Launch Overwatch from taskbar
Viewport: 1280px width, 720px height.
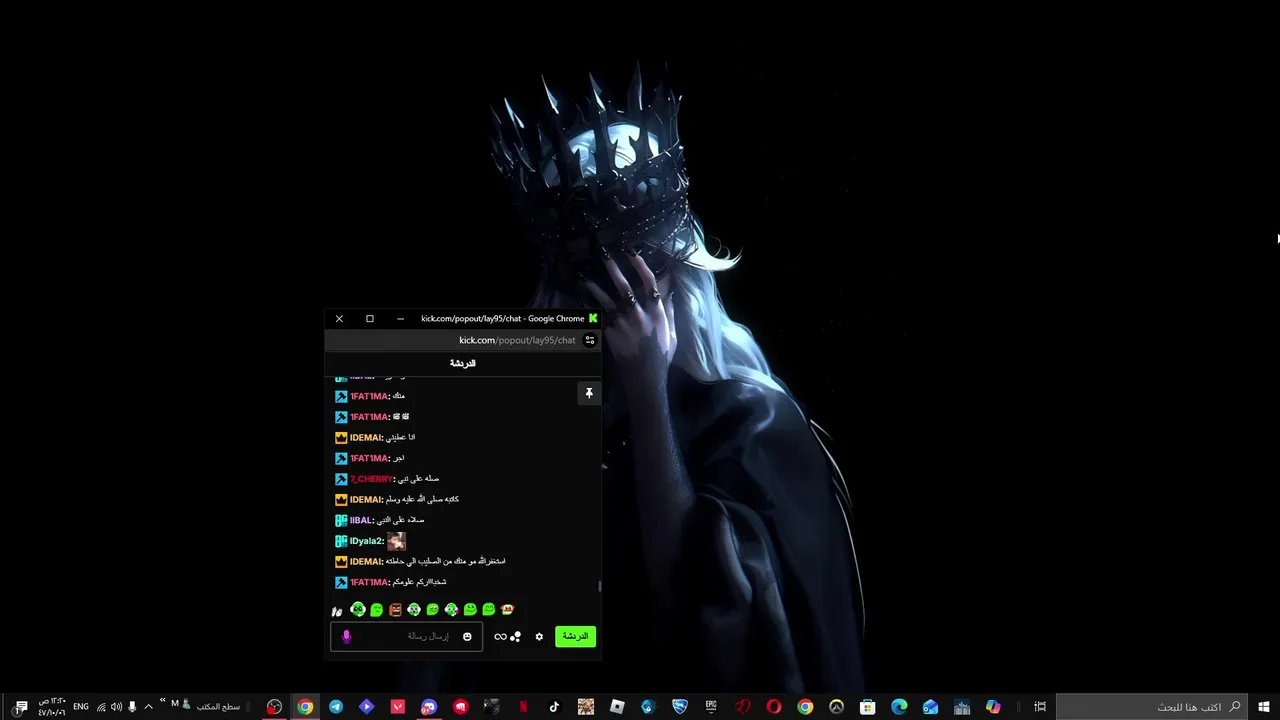836,707
